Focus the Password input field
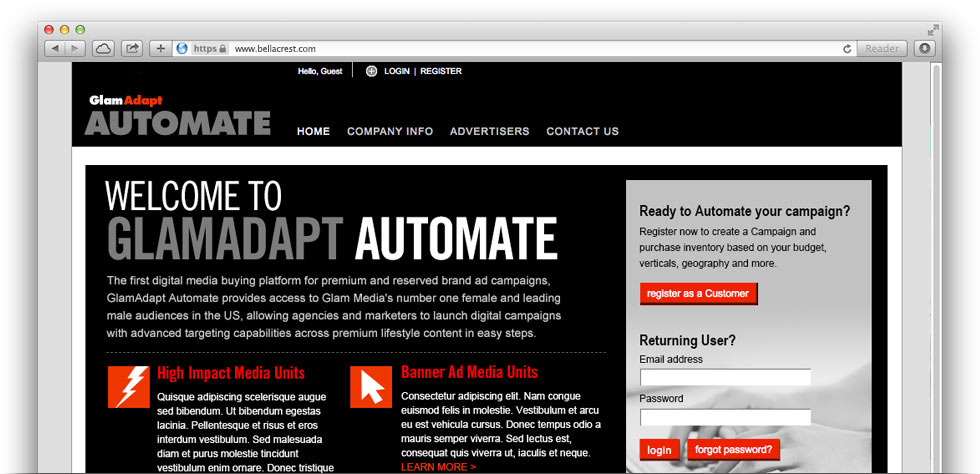The height and width of the screenshot is (474, 980). pos(725,417)
